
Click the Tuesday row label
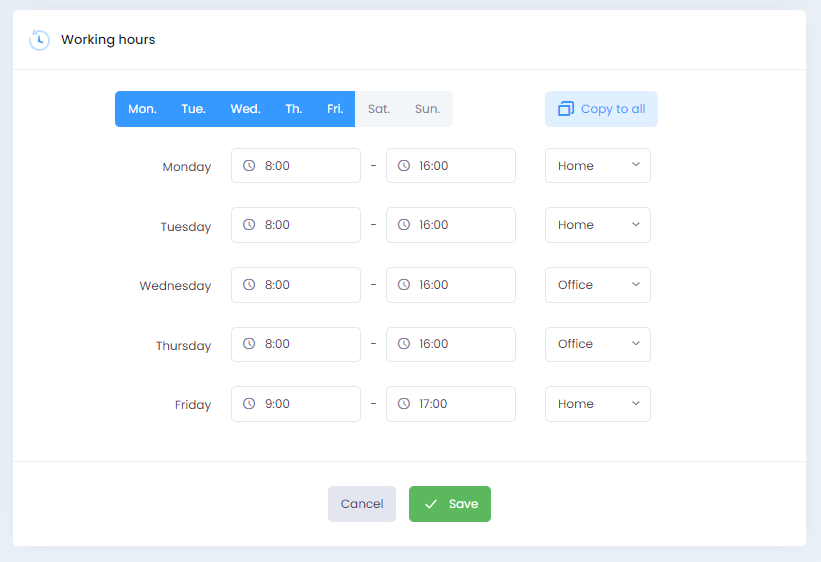coord(185,227)
